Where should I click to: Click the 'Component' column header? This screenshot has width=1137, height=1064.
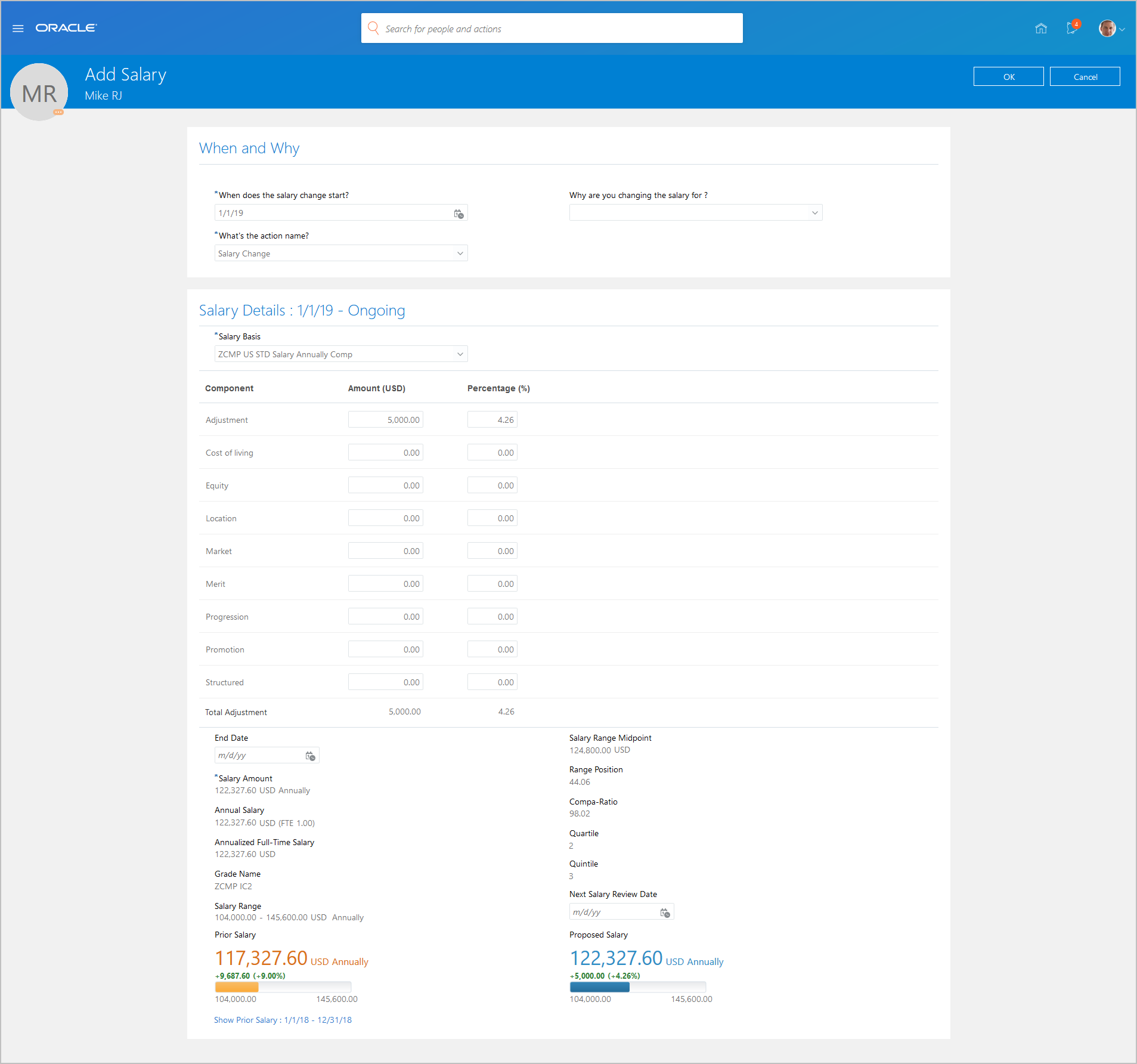click(x=230, y=388)
